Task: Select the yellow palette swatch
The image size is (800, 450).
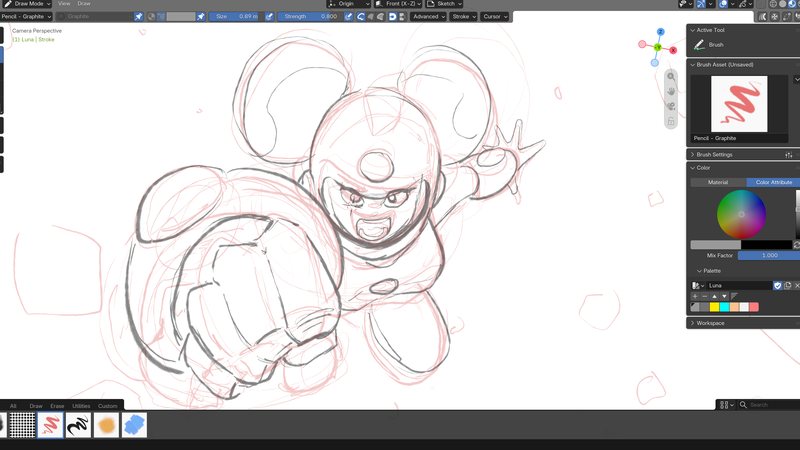Action: click(x=714, y=307)
